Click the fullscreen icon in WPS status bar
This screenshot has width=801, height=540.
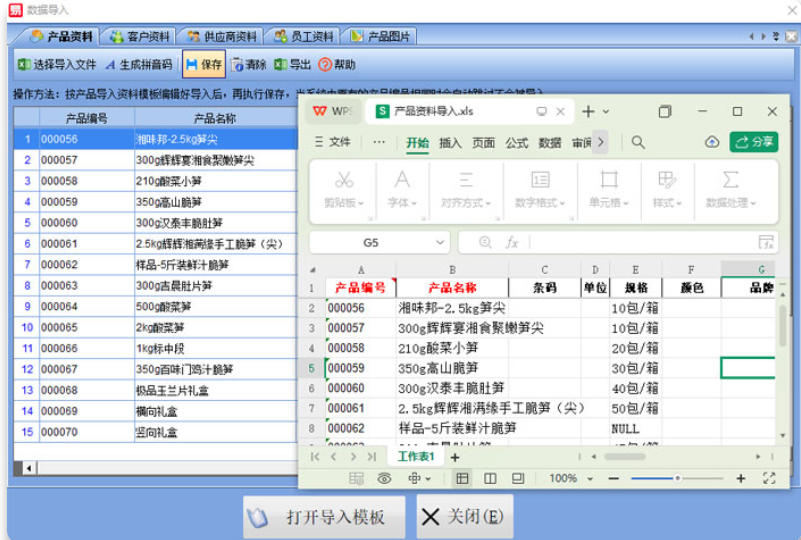point(769,478)
